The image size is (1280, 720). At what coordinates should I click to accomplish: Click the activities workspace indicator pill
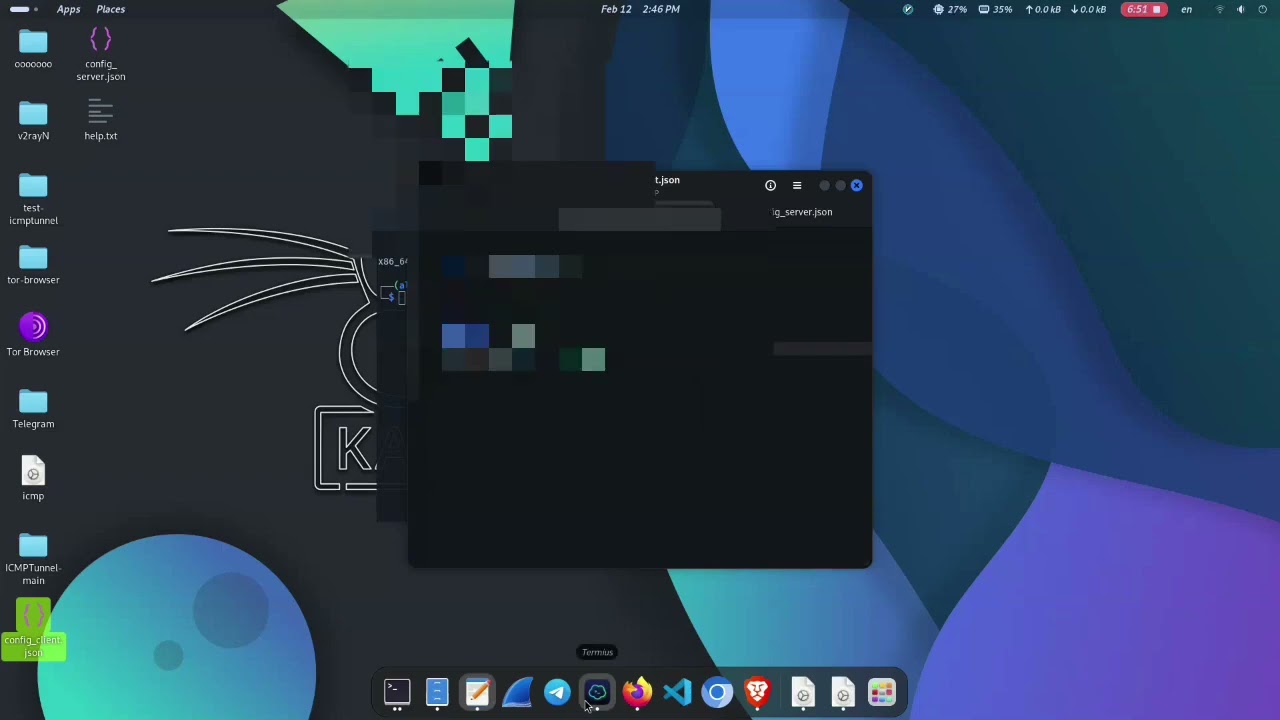pyautogui.click(x=24, y=9)
